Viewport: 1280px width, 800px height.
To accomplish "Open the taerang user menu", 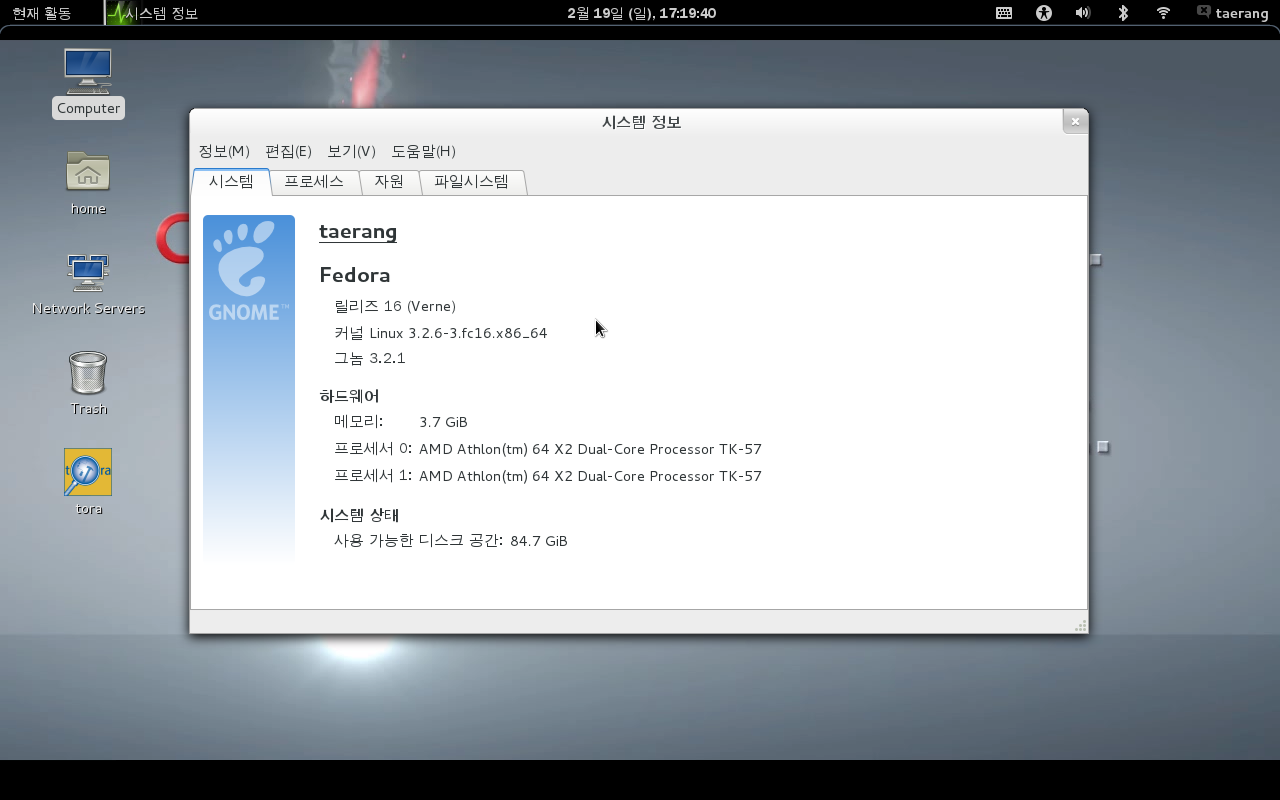I will coord(1233,13).
